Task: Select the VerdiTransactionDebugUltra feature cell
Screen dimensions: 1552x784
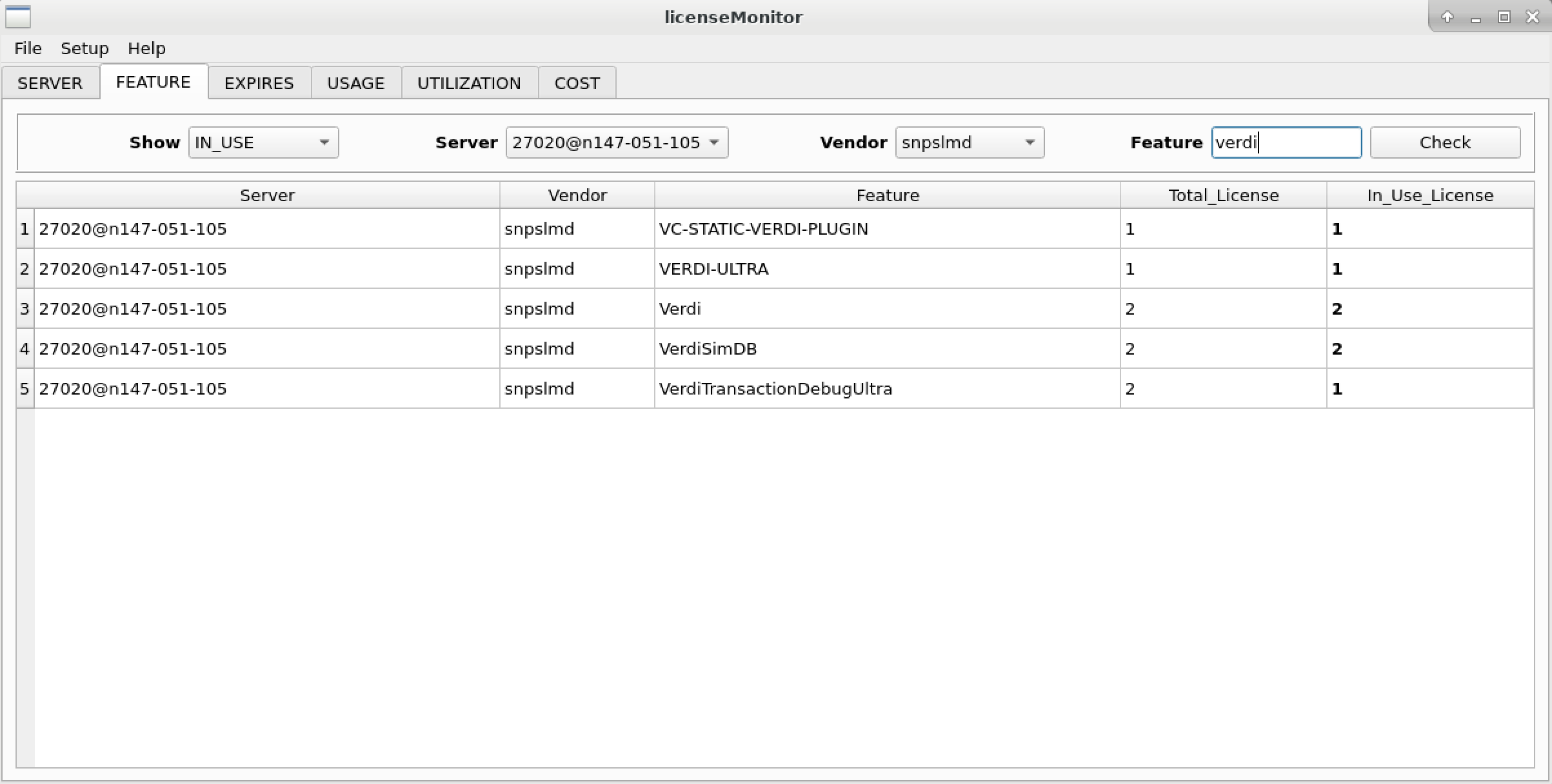Action: (x=888, y=389)
